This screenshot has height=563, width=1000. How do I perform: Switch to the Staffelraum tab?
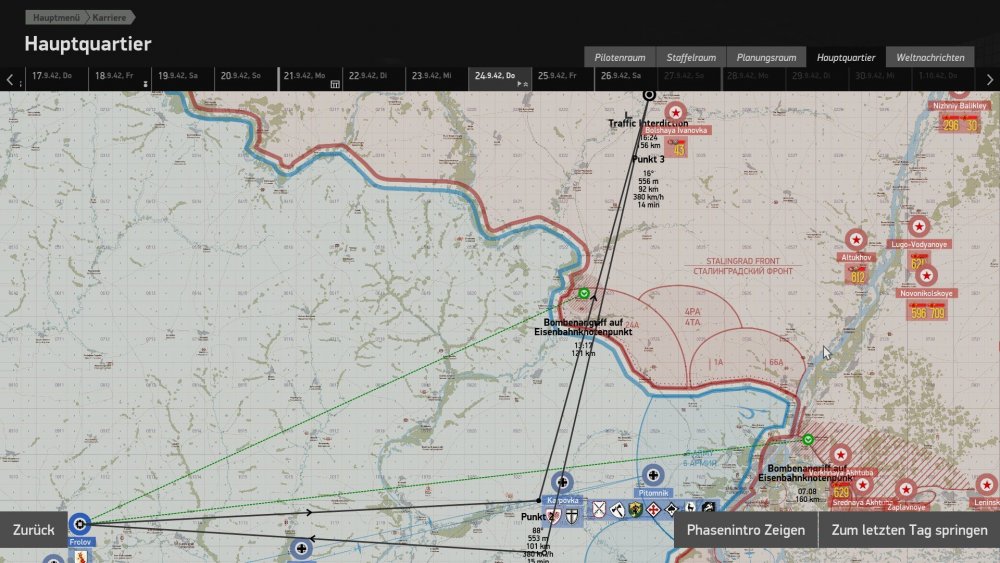coord(690,57)
